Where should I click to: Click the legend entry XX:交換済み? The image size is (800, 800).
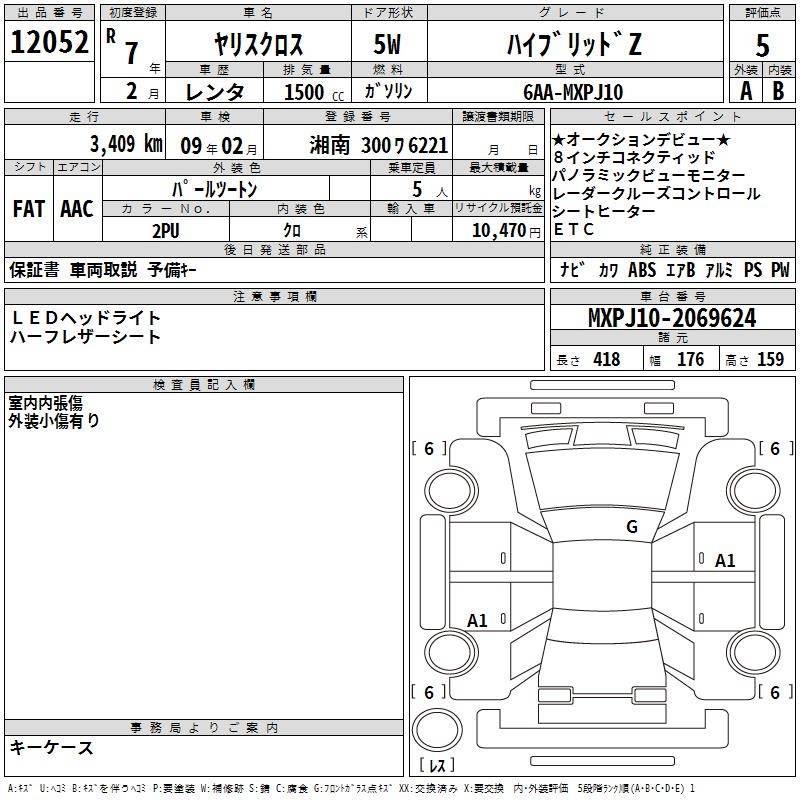pyautogui.click(x=429, y=789)
